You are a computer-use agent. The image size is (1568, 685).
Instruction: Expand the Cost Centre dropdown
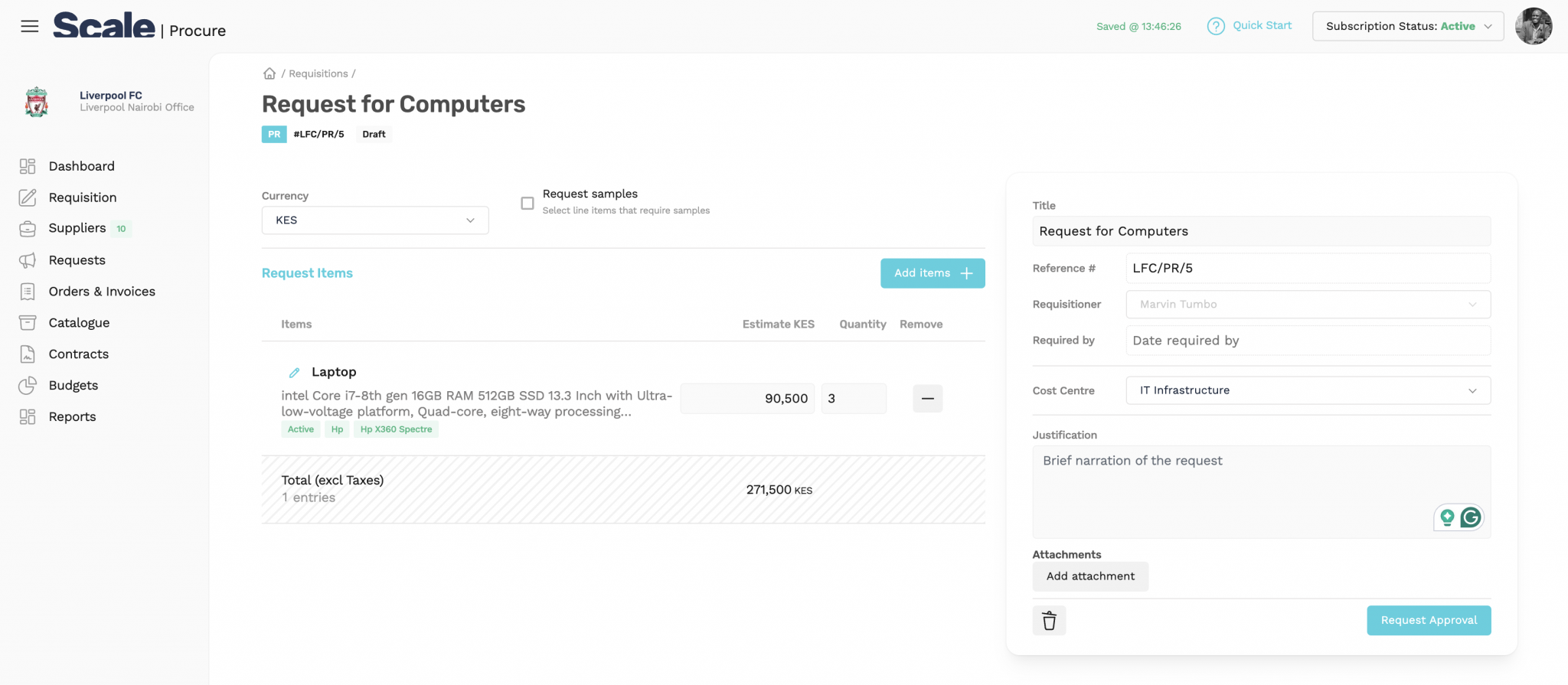coord(1308,390)
